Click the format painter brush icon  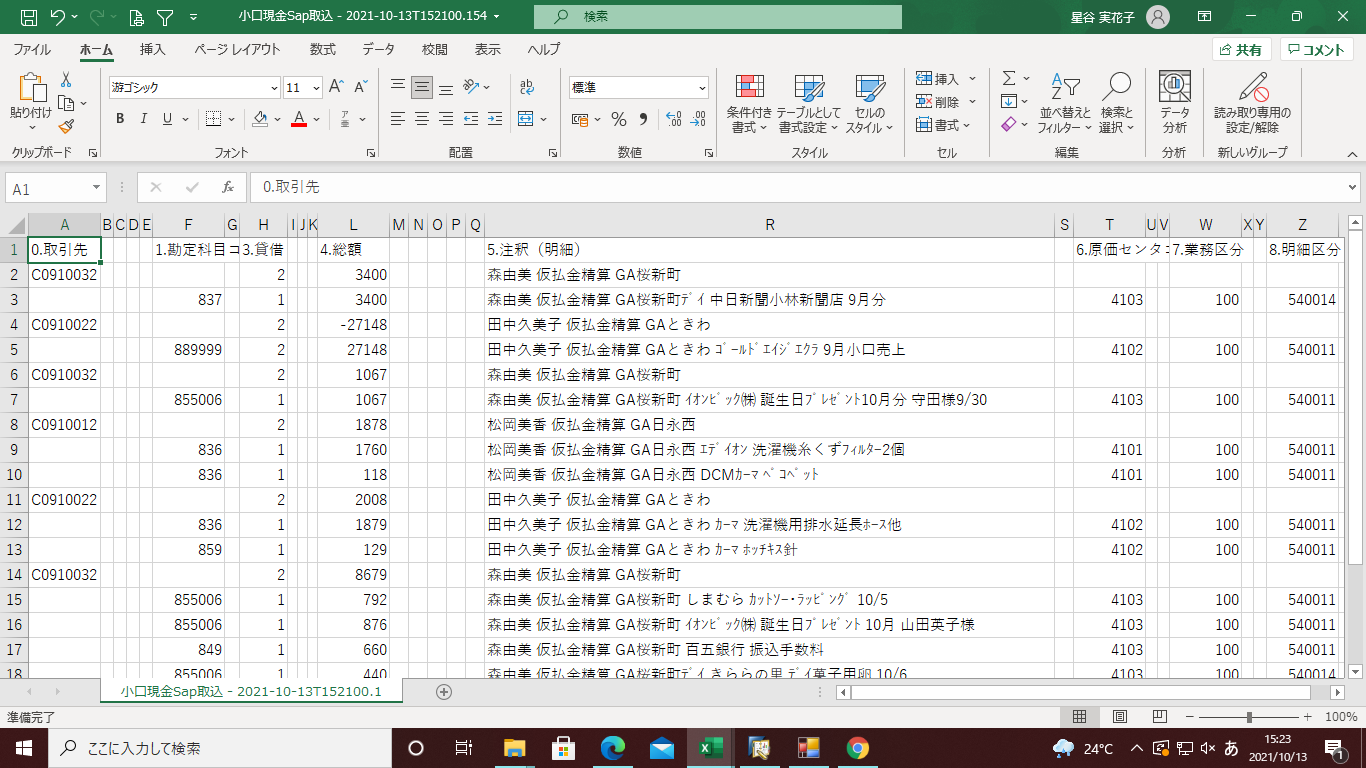66,127
